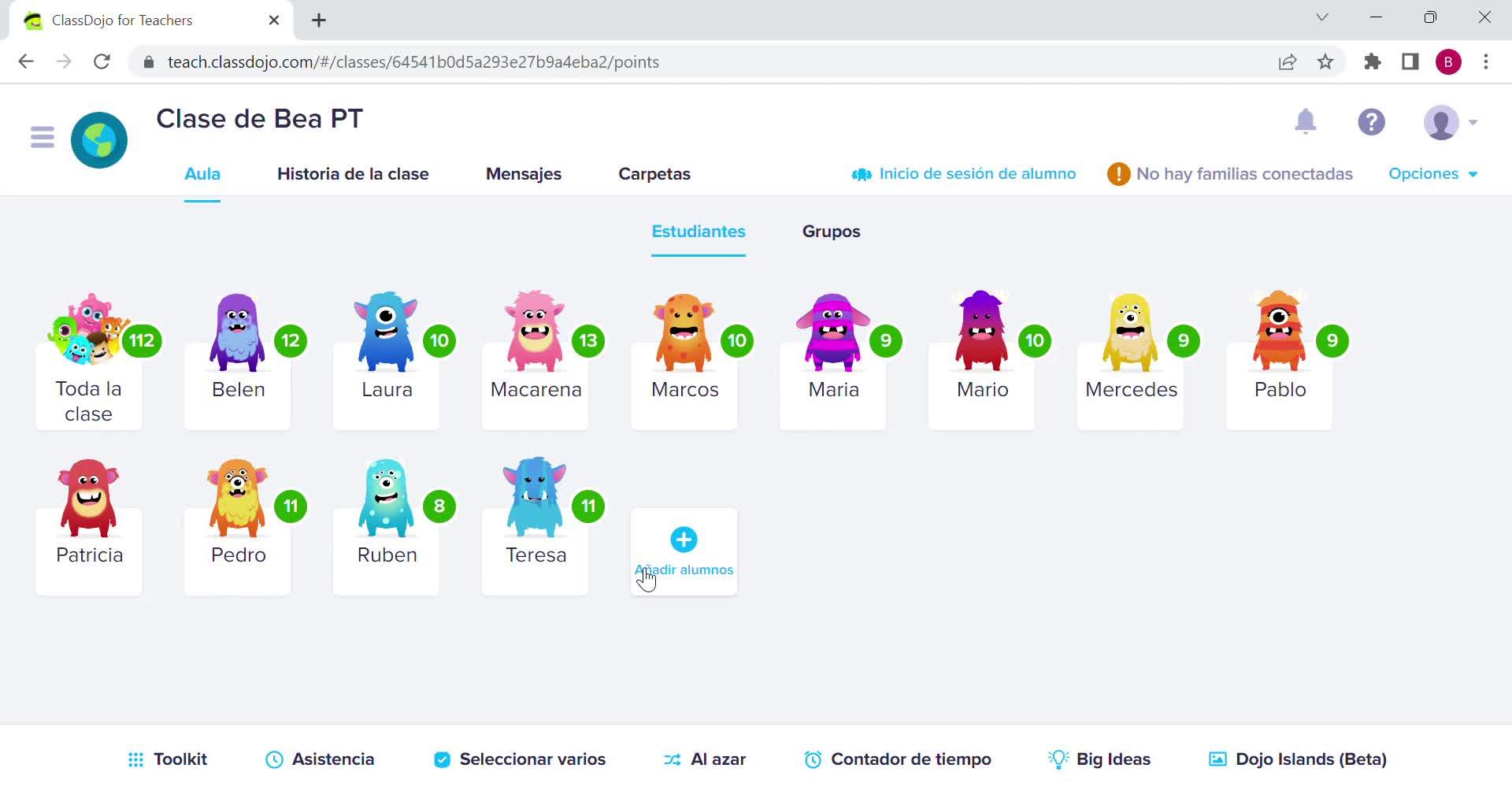
Task: Expand the tab search dropdown
Action: [1322, 17]
